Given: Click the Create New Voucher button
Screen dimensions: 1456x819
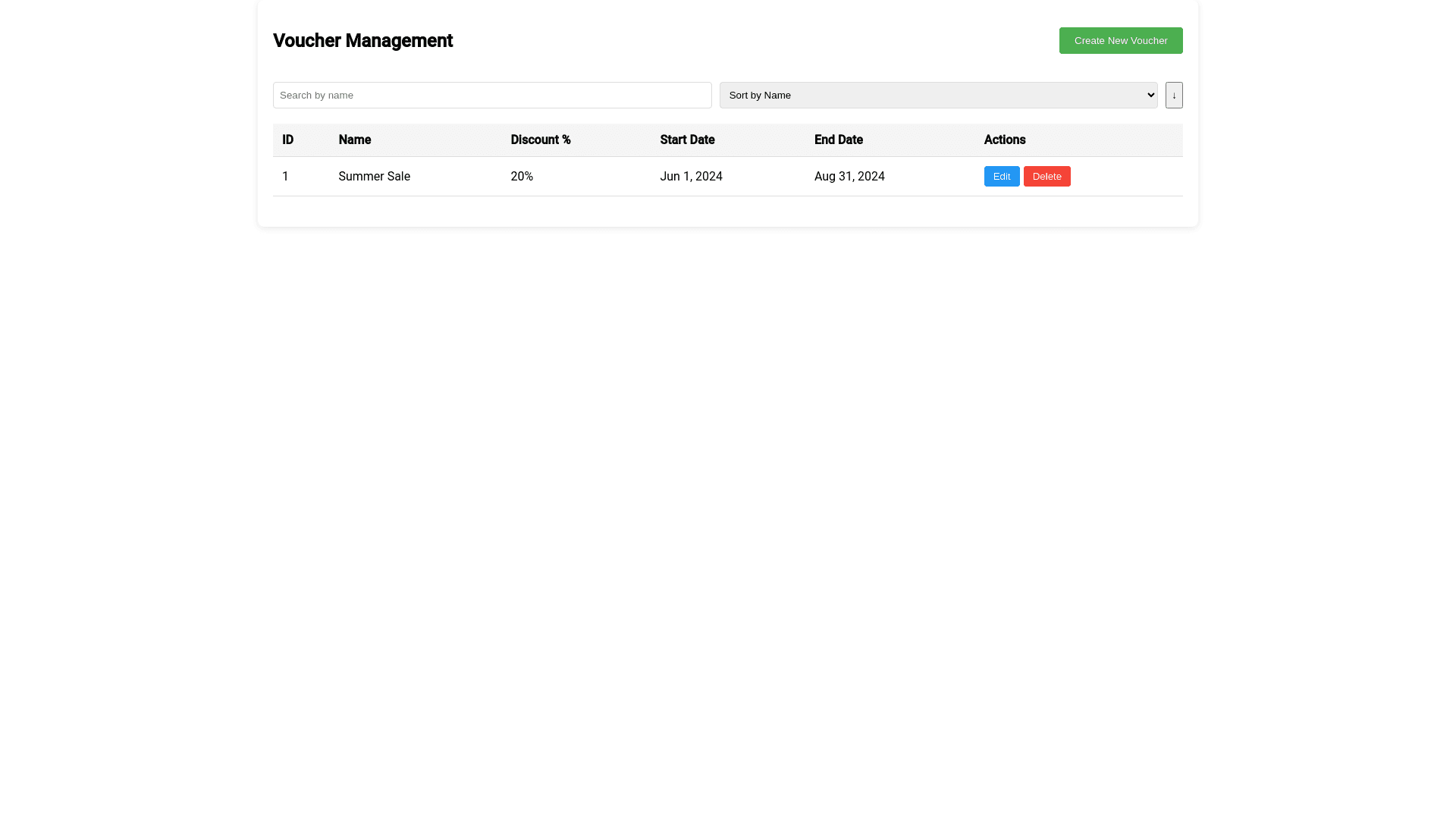Looking at the screenshot, I should (x=1121, y=40).
